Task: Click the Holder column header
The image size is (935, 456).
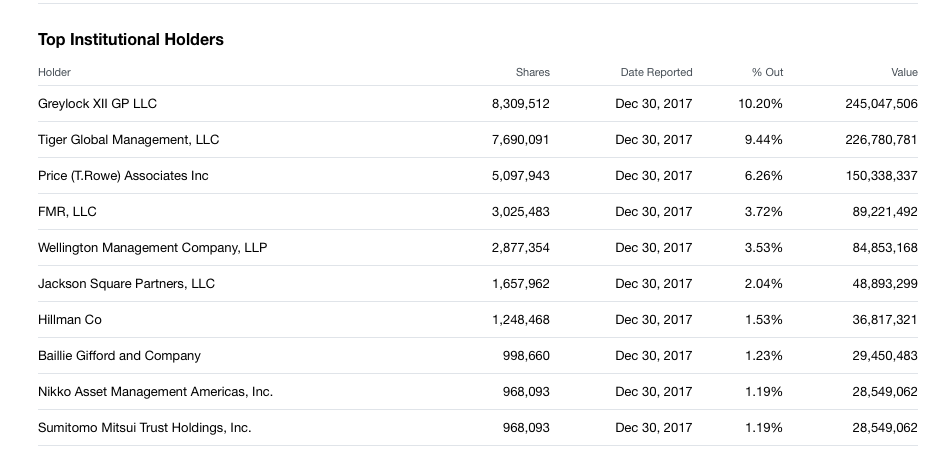Action: point(54,72)
